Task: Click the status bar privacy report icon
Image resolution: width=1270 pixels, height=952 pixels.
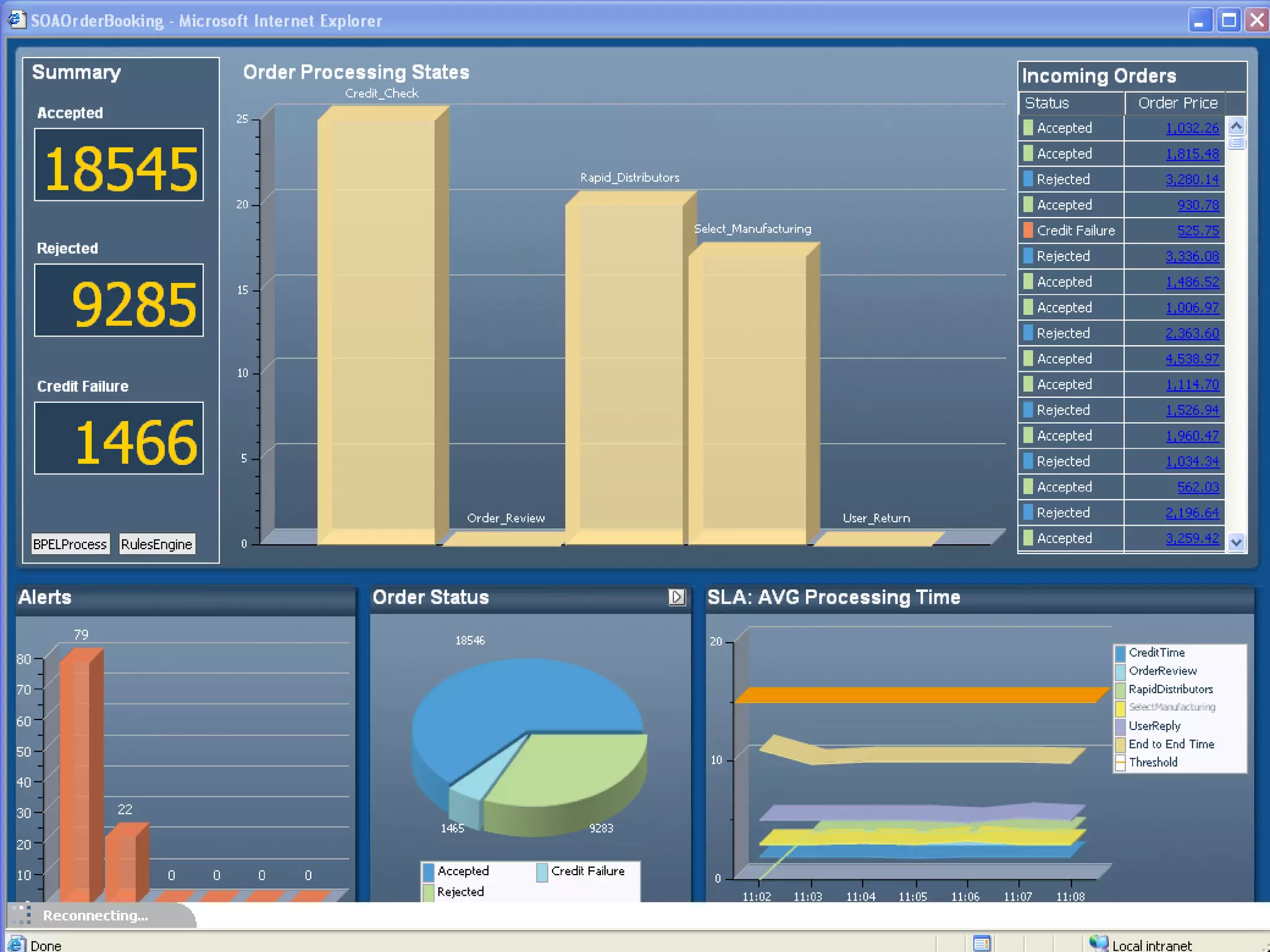Action: pos(981,943)
